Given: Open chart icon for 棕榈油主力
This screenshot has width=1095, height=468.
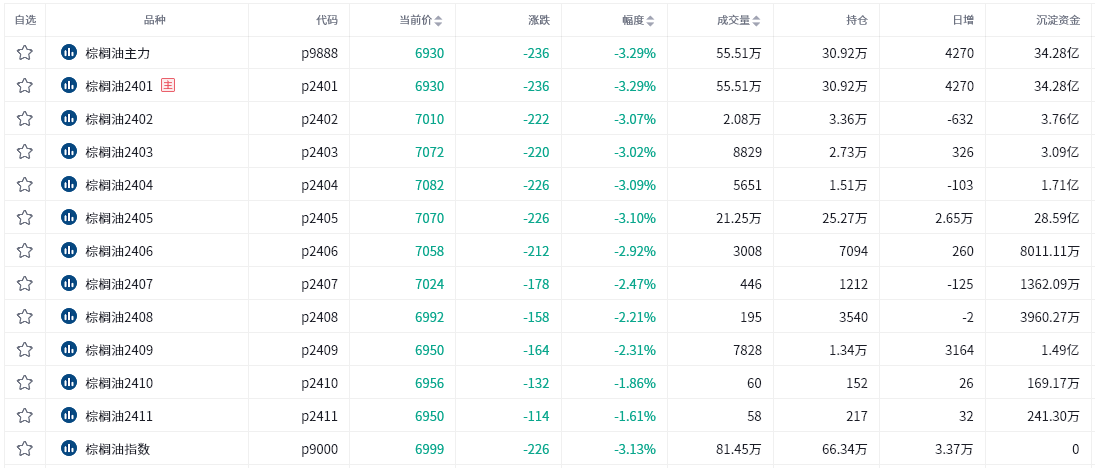Looking at the screenshot, I should [69, 52].
